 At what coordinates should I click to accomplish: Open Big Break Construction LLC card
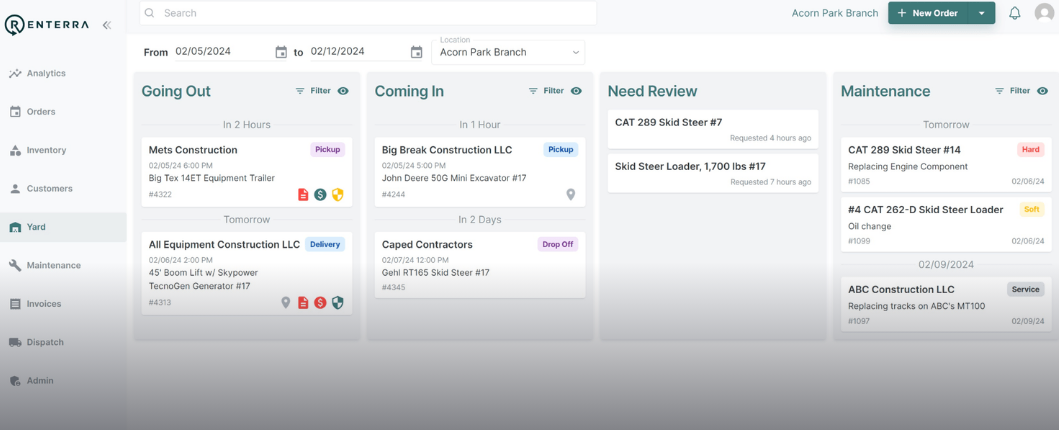point(480,172)
